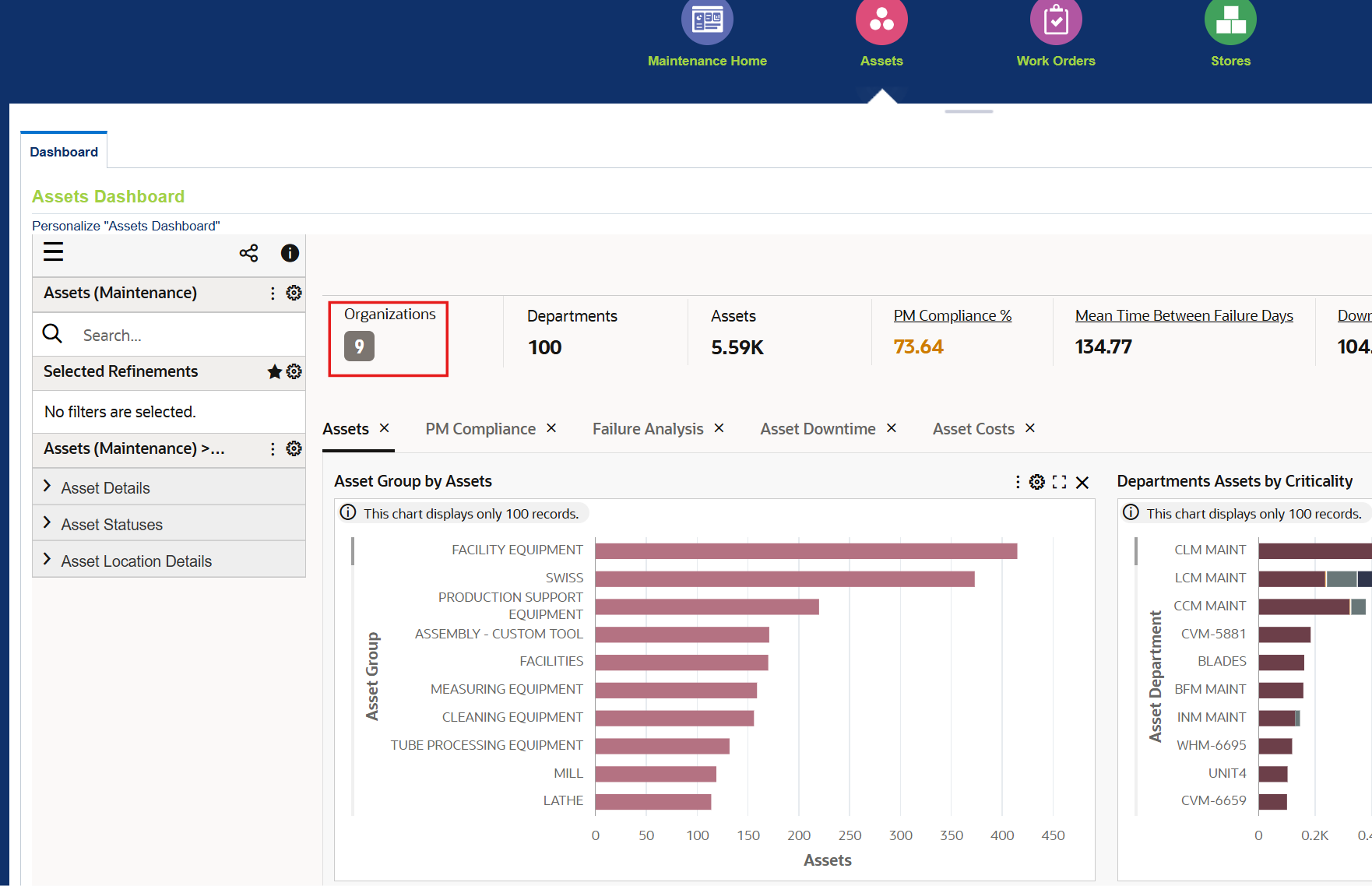Switch to the Failure Analysis tab
Viewport: 1372px width, 886px height.
tap(648, 429)
